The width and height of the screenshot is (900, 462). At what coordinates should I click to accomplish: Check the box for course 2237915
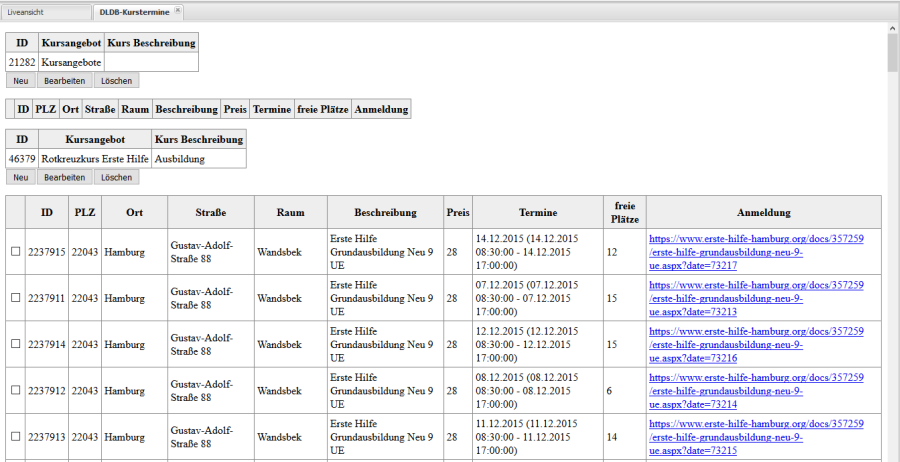pyautogui.click(x=15, y=252)
